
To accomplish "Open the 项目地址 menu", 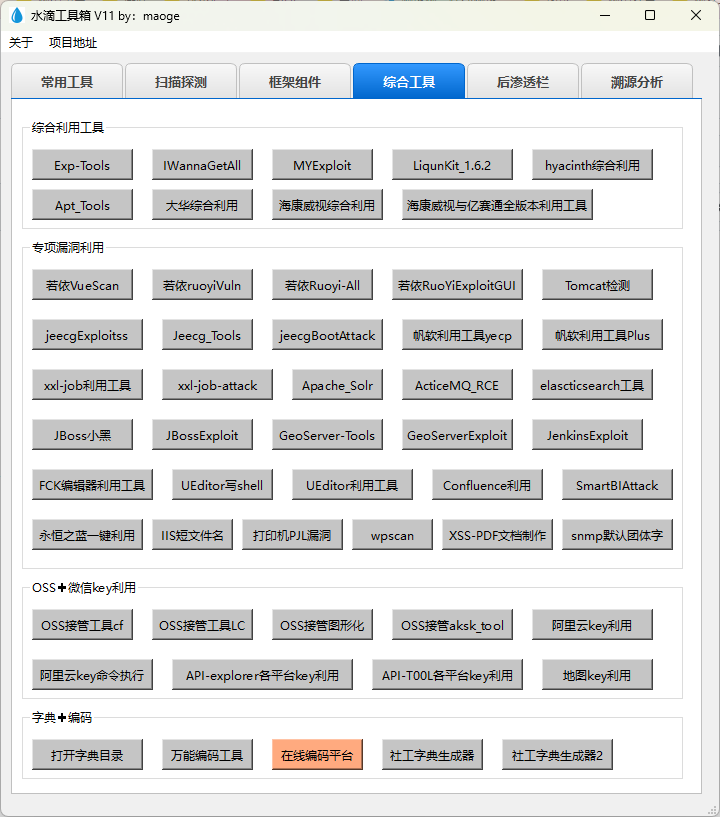I will [73, 43].
